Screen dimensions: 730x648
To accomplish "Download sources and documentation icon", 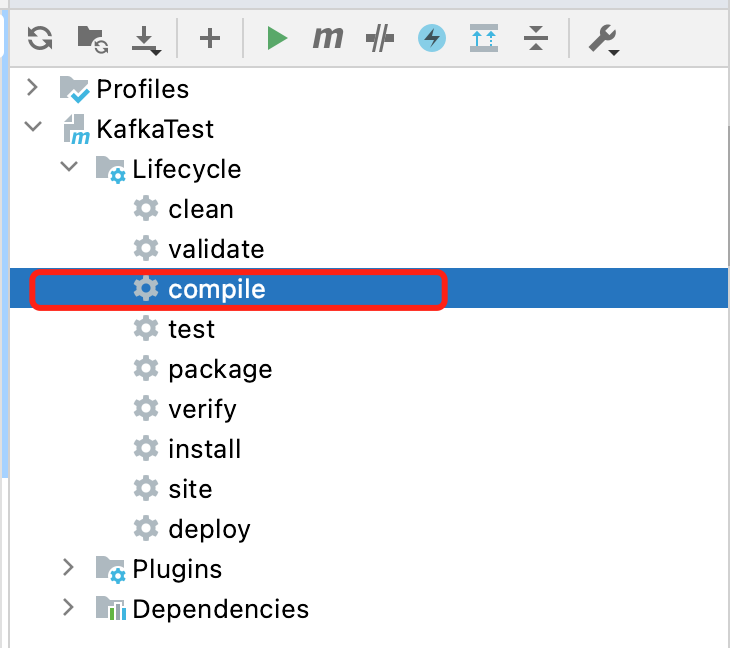I will tap(146, 40).
